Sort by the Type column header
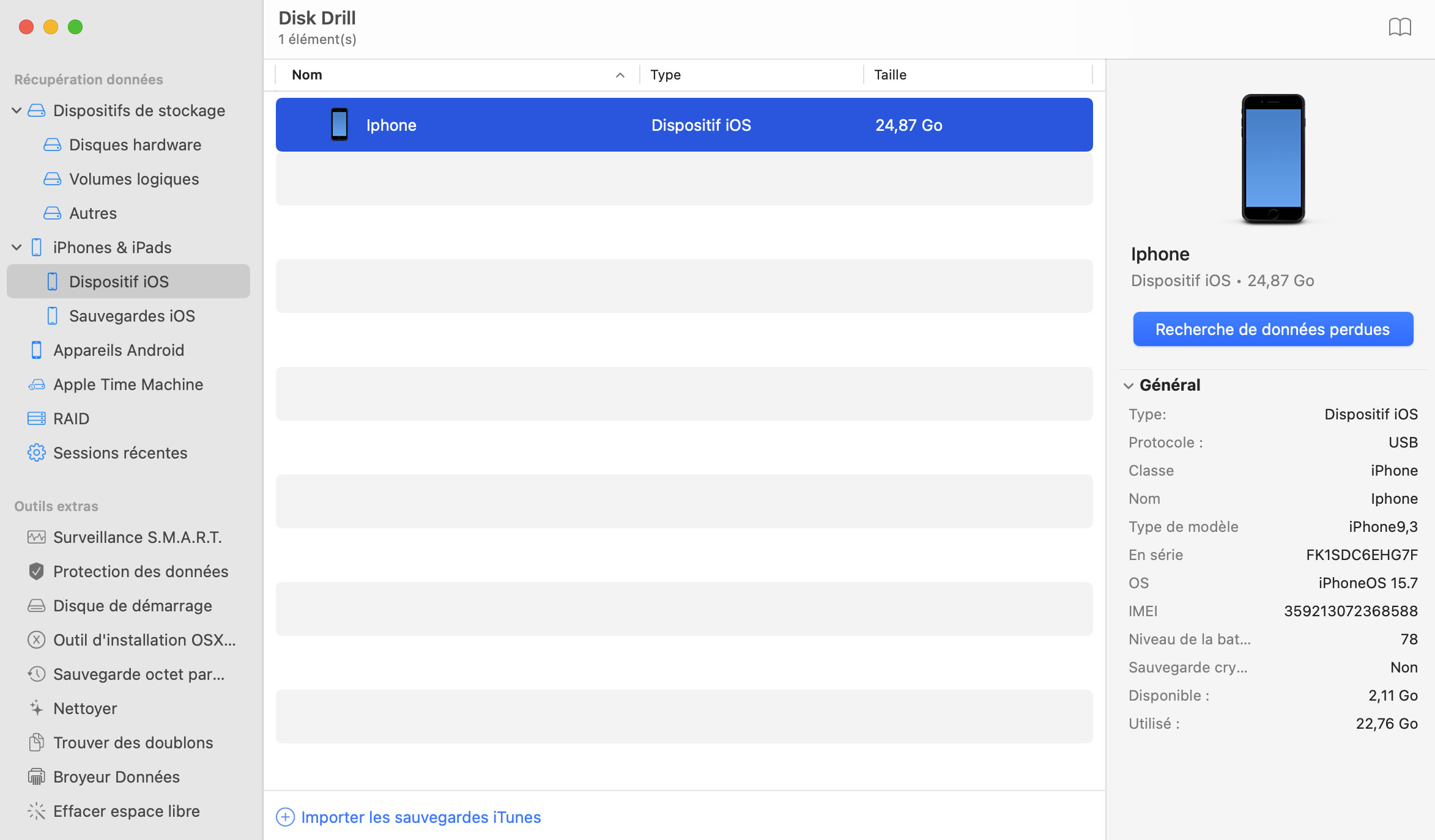The height and width of the screenshot is (840, 1435). (x=666, y=75)
